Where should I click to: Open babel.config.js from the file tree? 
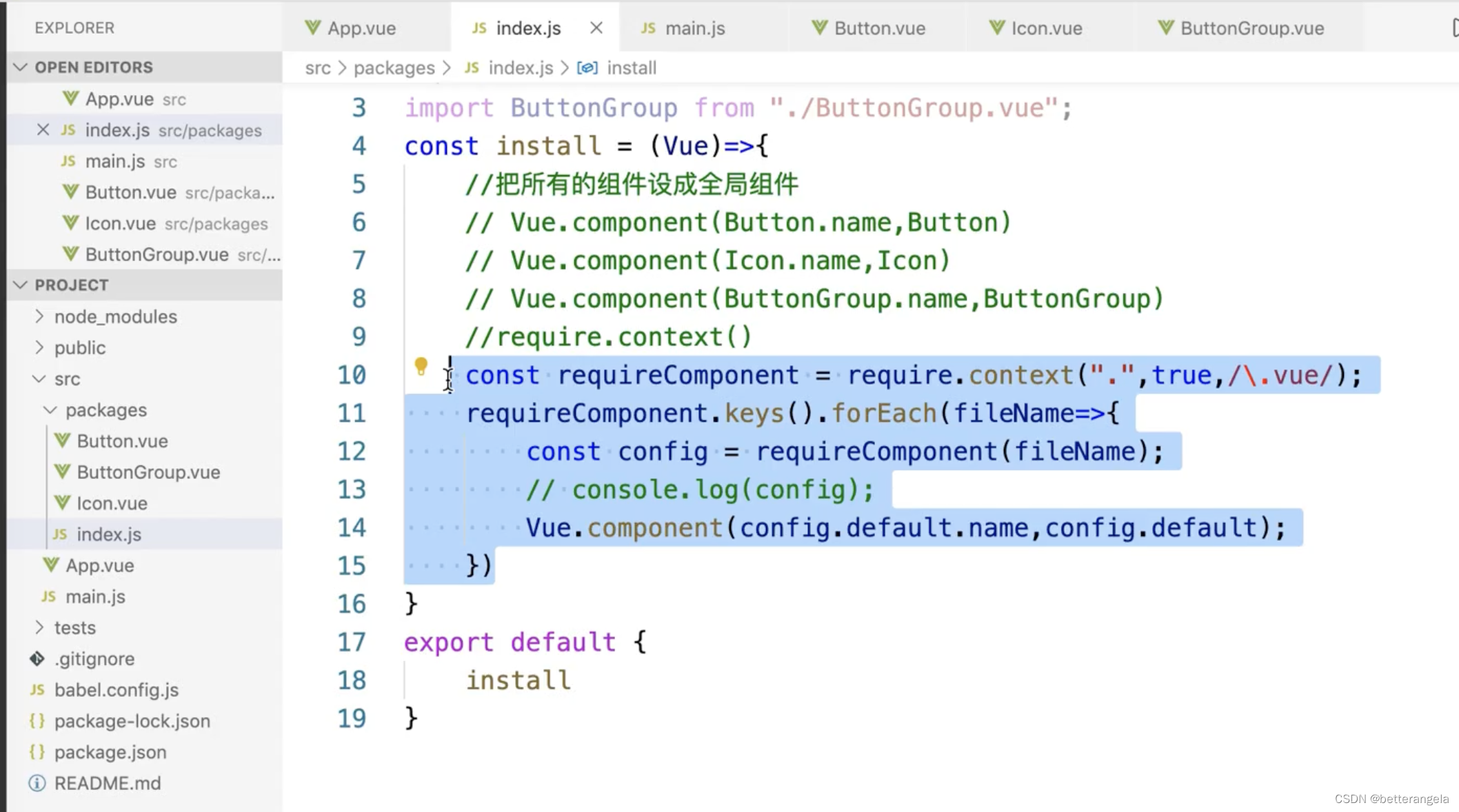[117, 690]
